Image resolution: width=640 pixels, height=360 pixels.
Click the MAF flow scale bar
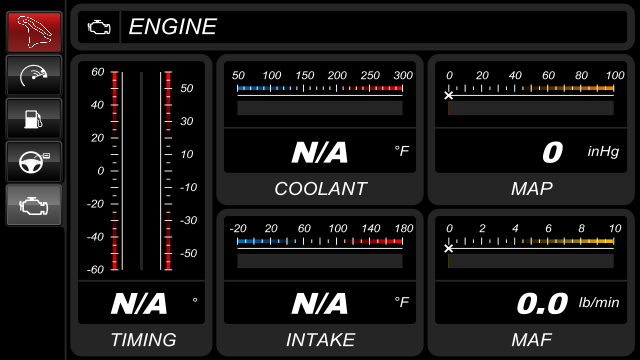coord(531,241)
